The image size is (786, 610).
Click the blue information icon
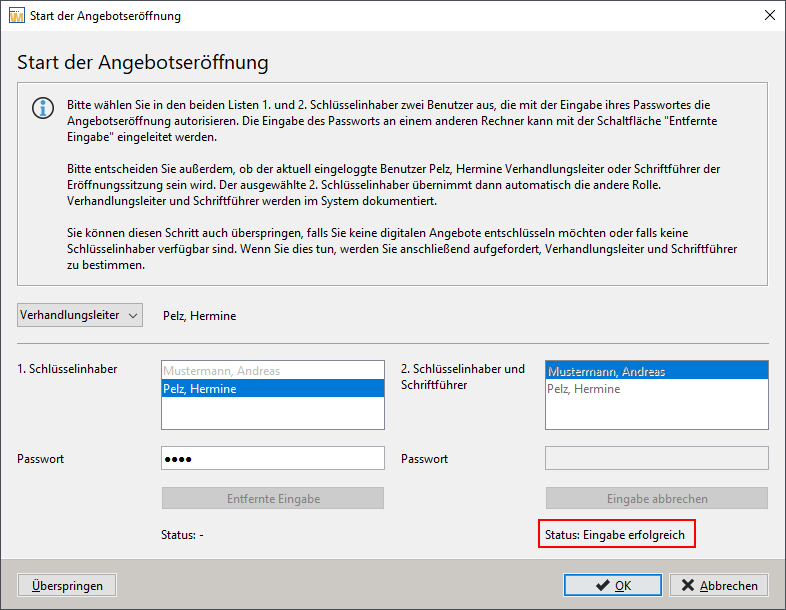click(43, 108)
